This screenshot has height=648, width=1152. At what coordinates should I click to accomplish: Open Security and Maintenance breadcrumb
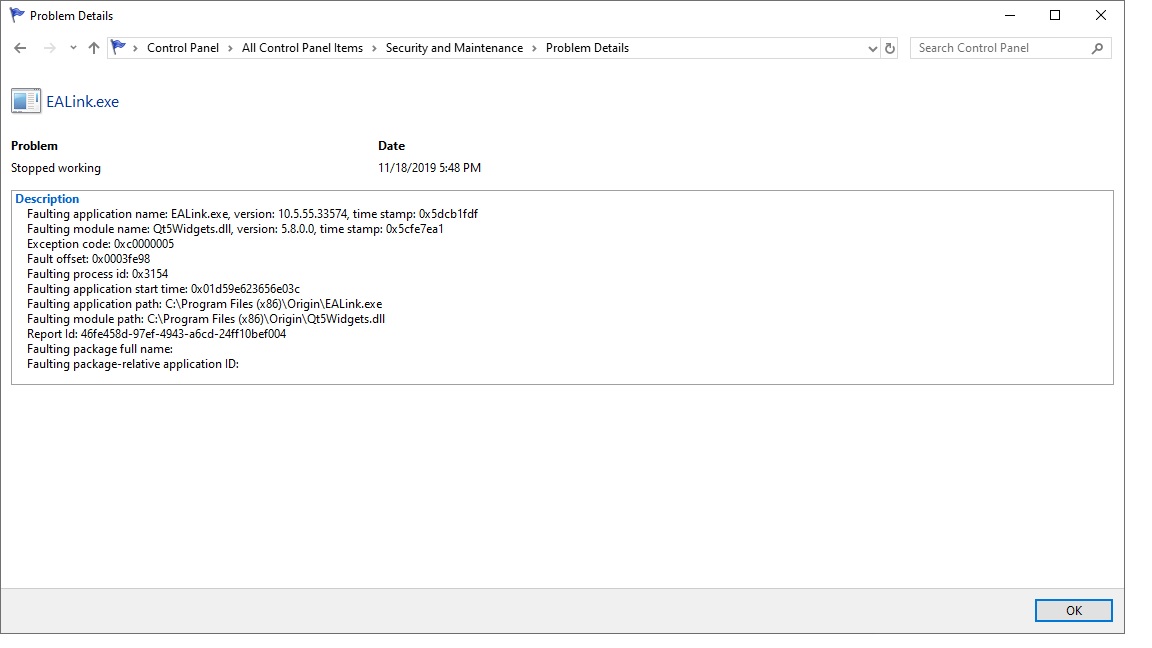click(x=454, y=48)
